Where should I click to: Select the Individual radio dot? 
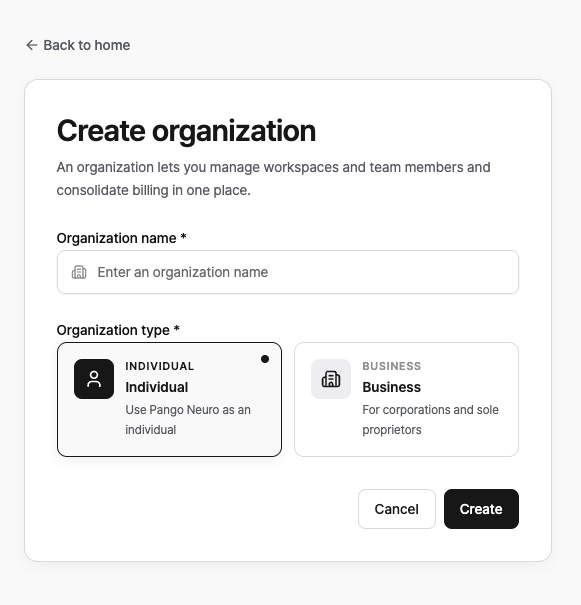265,359
